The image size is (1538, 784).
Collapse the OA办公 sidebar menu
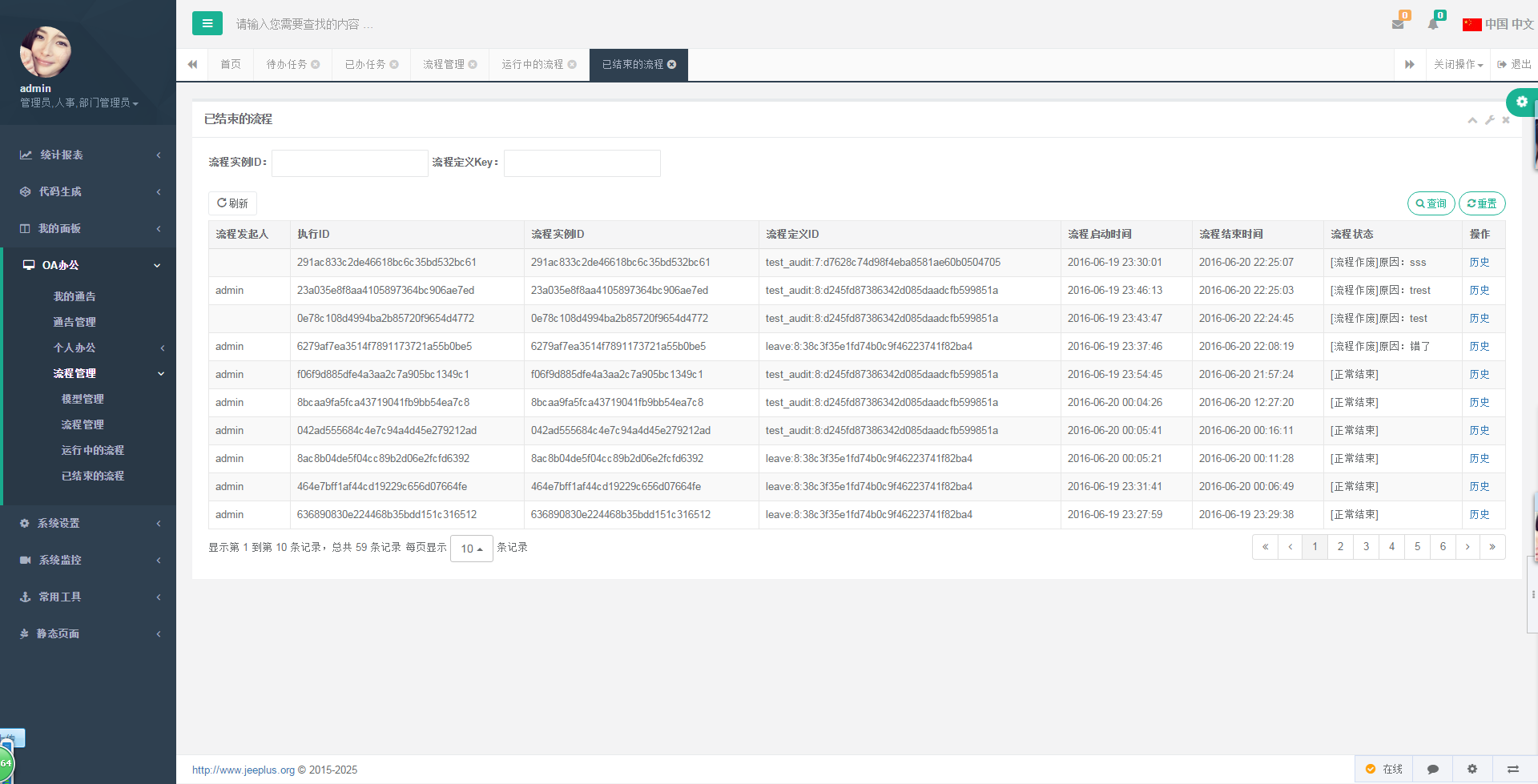[x=88, y=265]
